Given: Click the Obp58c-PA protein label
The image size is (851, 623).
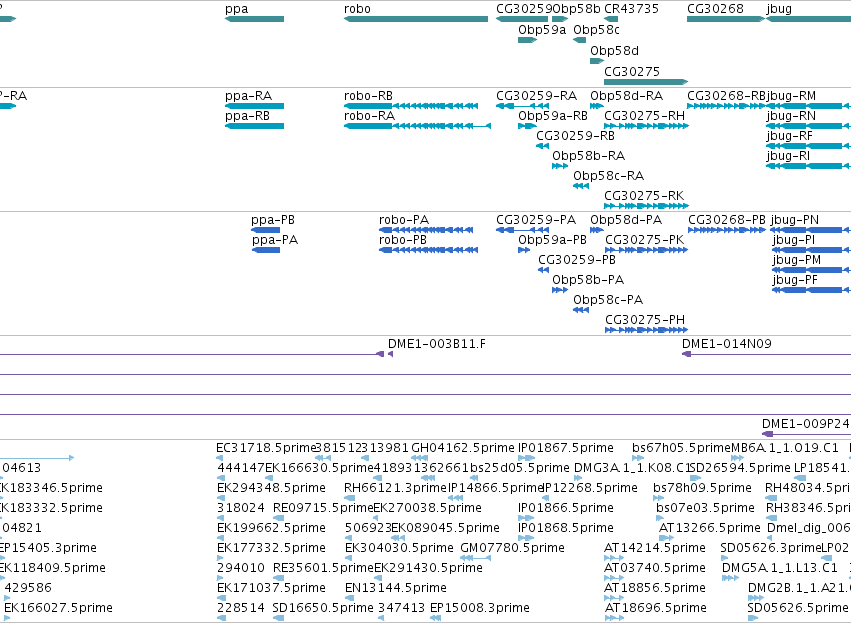Looking at the screenshot, I should click(x=608, y=300).
